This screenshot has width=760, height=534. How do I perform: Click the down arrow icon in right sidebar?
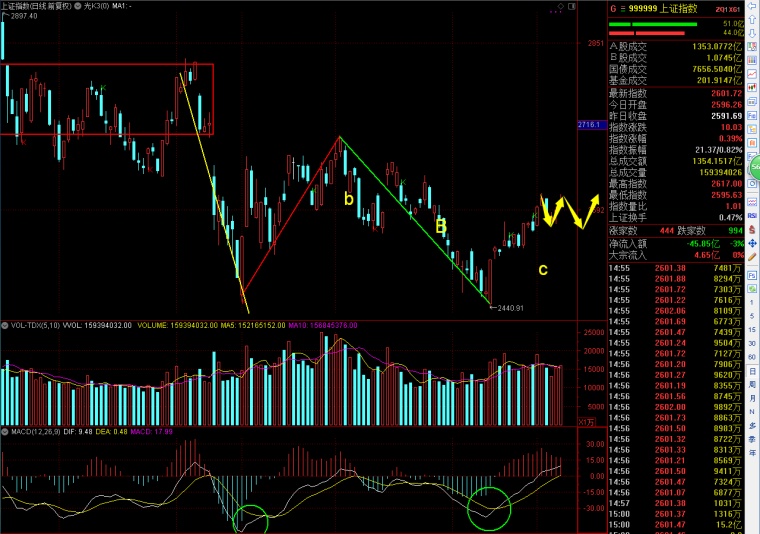point(752,33)
